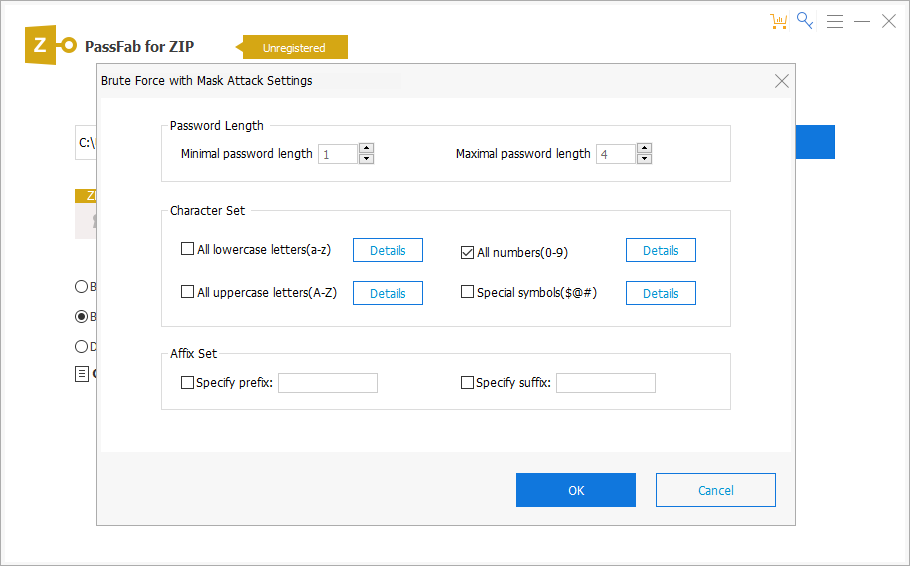Viewport: 910px width, 566px height.
Task: Decrease maximal password length spinner
Action: tap(644, 159)
